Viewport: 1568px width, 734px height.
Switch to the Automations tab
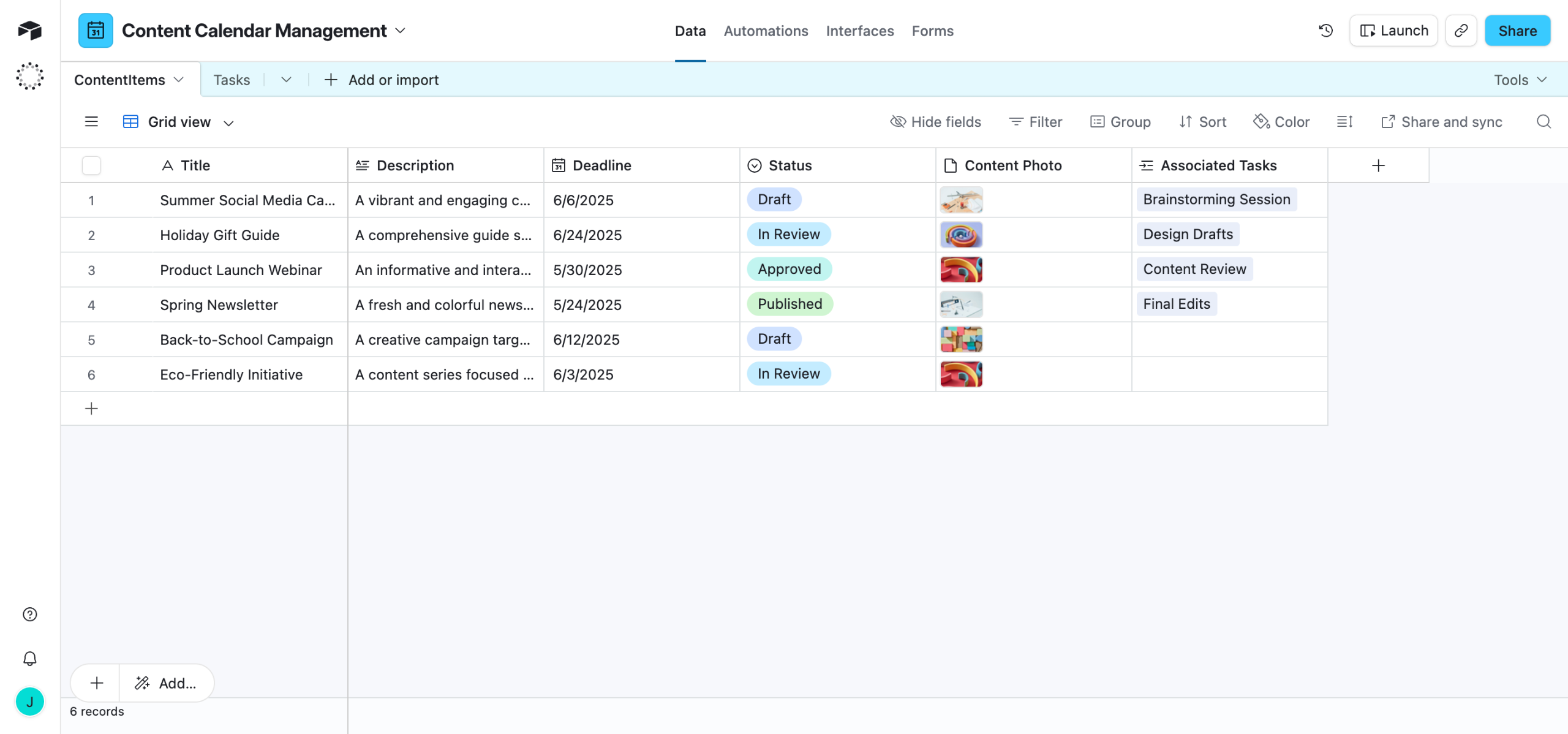pos(766,31)
